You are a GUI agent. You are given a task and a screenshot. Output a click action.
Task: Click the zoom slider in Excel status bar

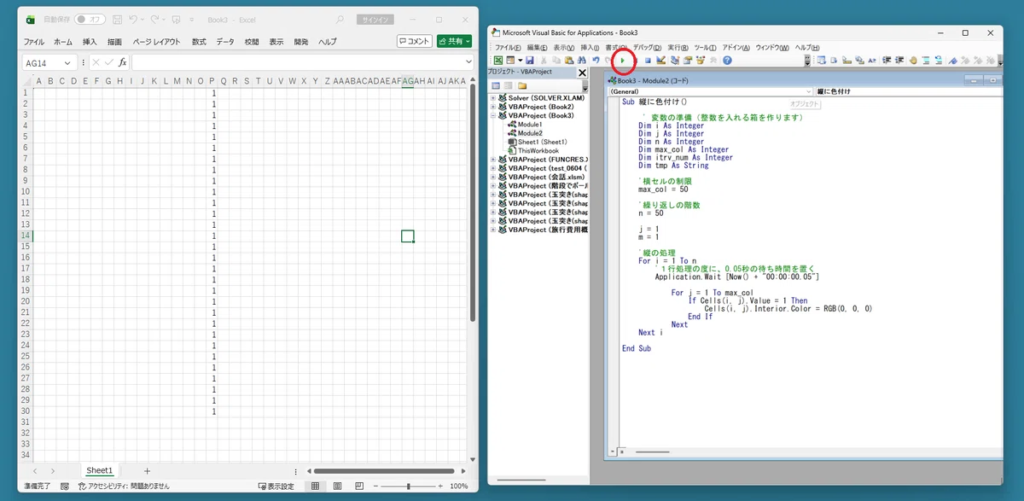(408, 486)
